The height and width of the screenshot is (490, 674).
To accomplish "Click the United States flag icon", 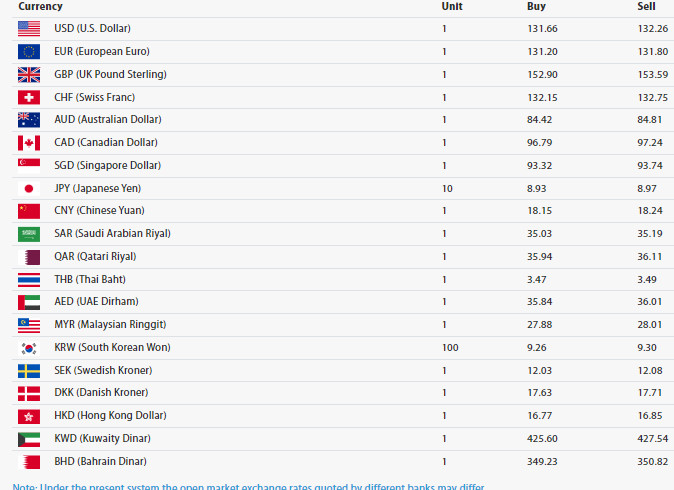I will pos(29,29).
